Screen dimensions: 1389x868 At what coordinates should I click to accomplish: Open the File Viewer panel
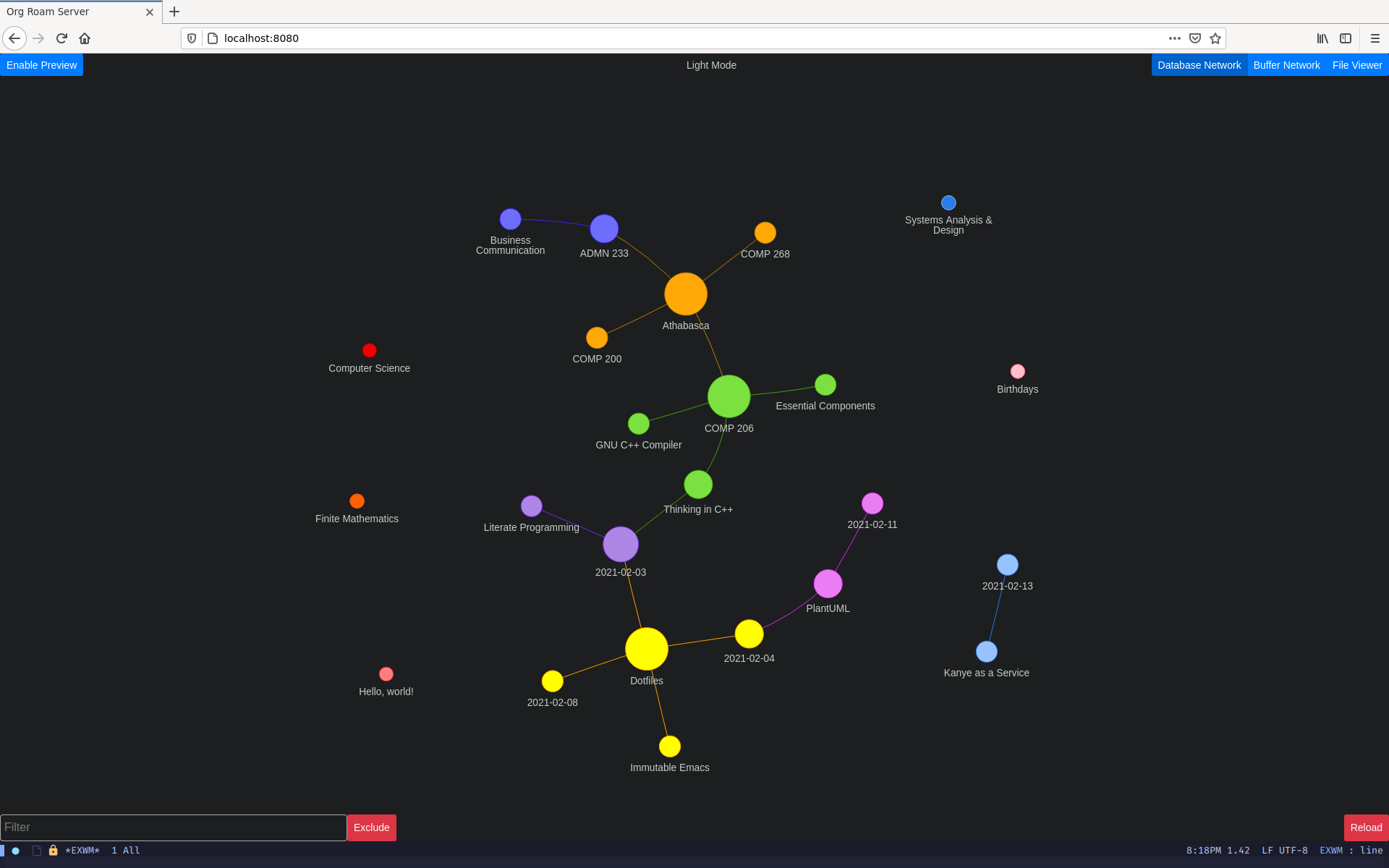tap(1357, 65)
